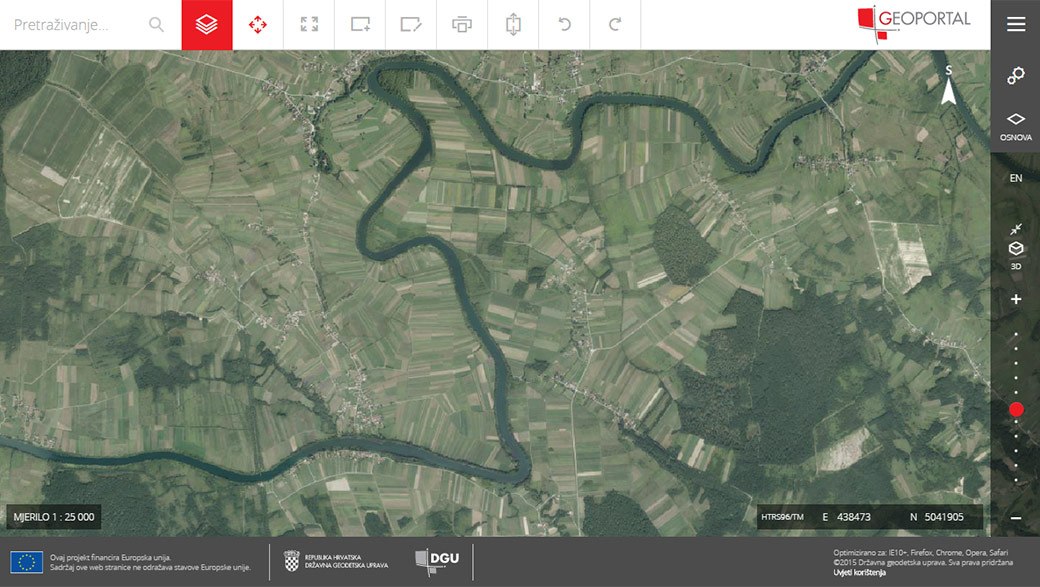
Task: Select the pan/move map tool
Action: click(258, 25)
